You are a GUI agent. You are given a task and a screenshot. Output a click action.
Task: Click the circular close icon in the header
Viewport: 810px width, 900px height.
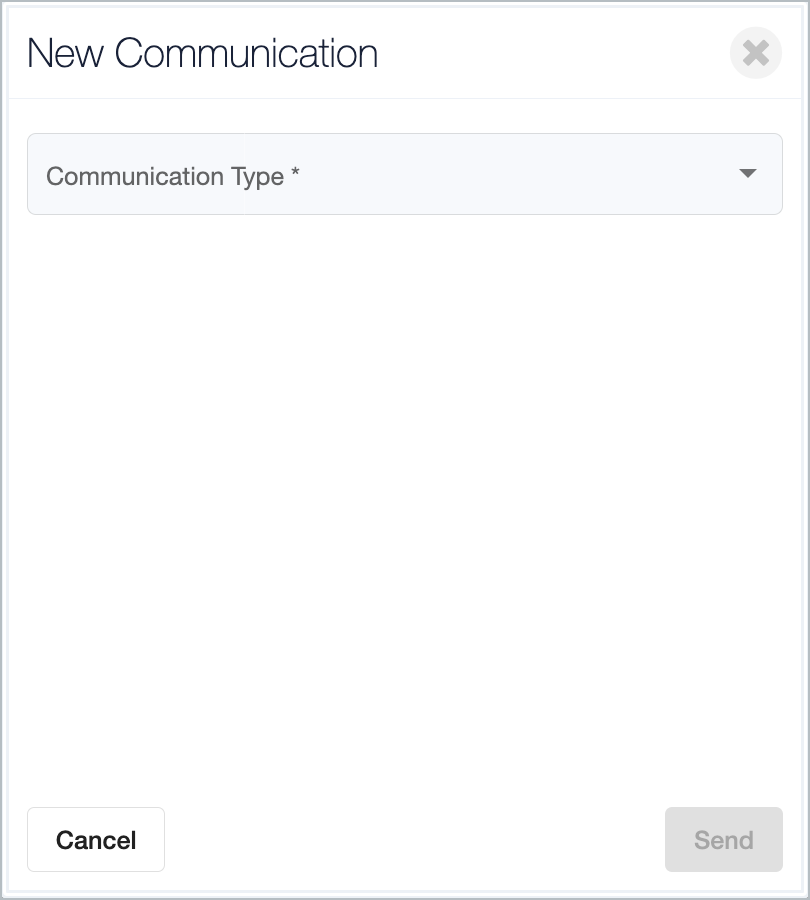pyautogui.click(x=755, y=53)
